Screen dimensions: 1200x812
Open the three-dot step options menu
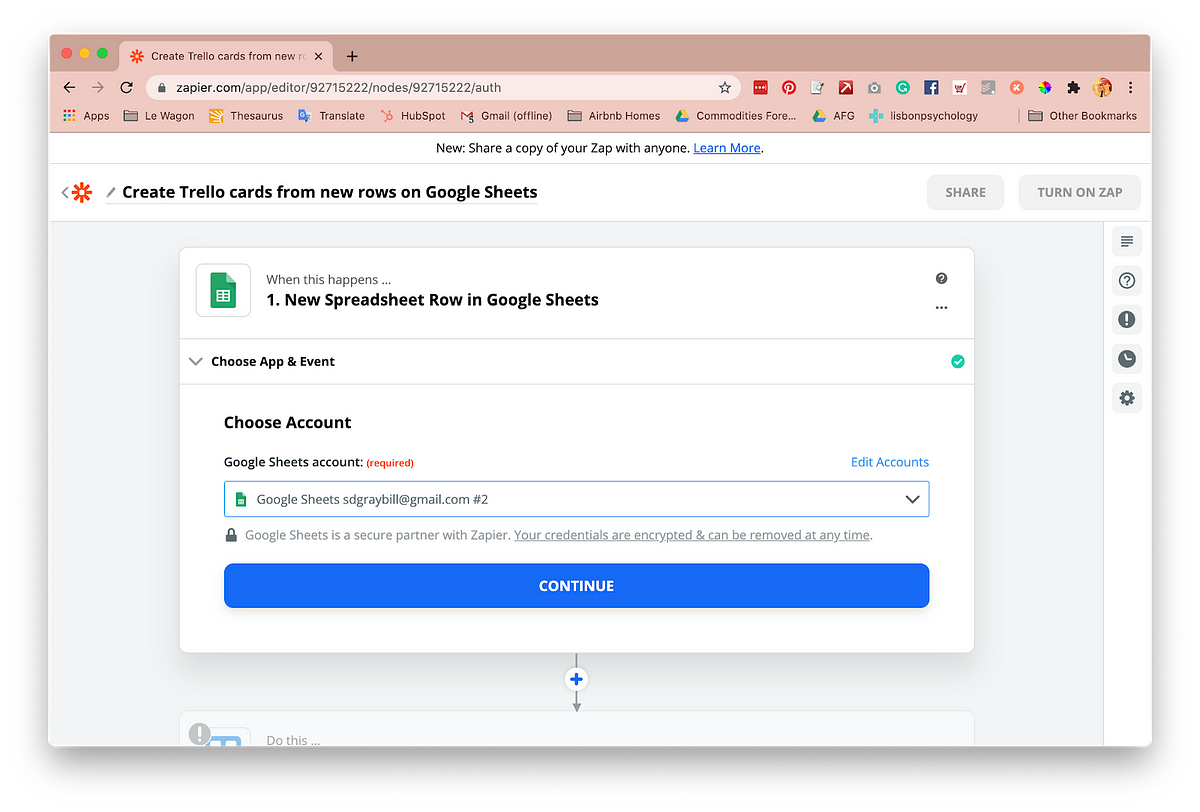941,308
